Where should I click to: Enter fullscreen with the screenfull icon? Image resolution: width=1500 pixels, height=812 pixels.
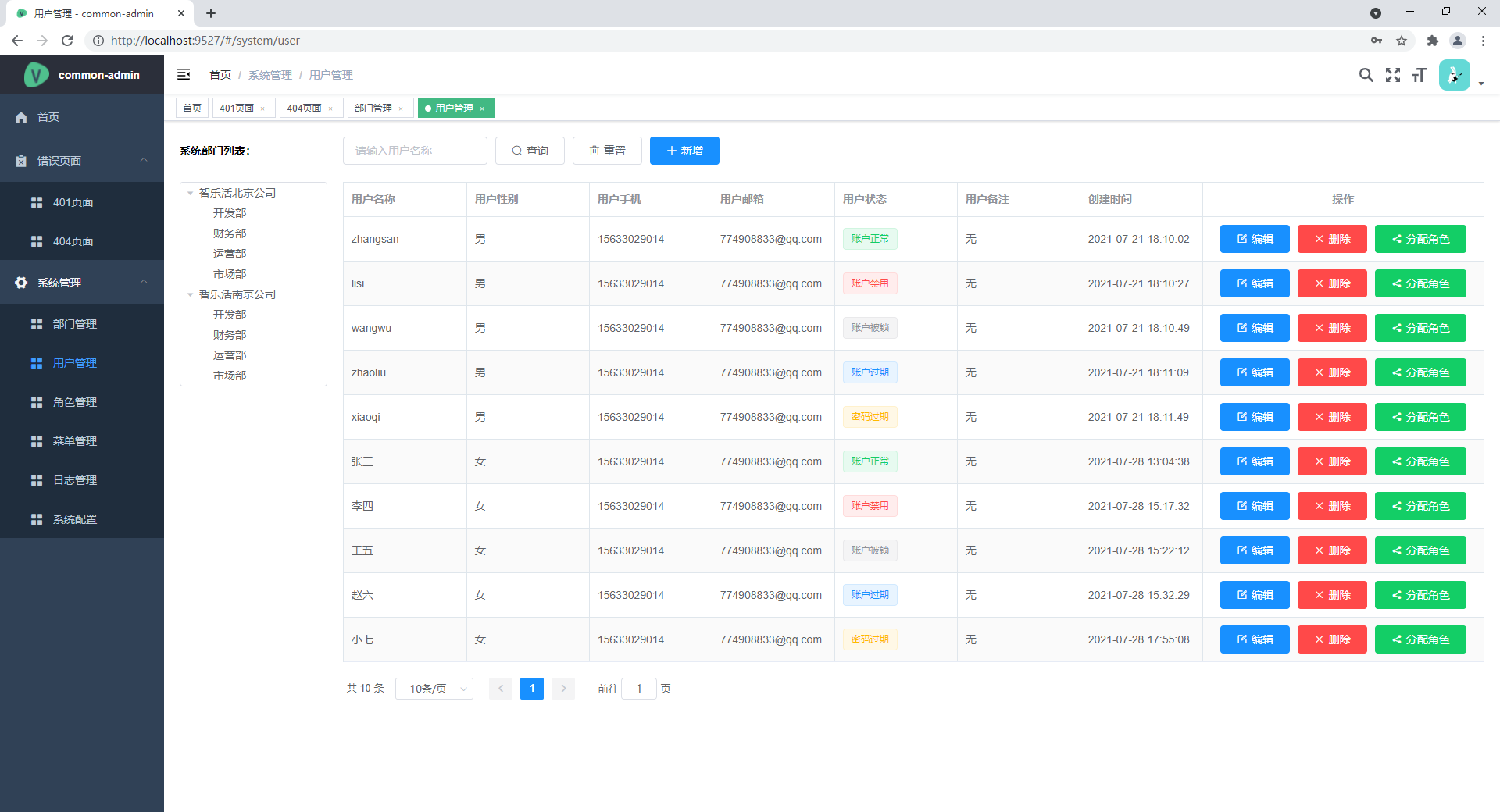point(1393,75)
